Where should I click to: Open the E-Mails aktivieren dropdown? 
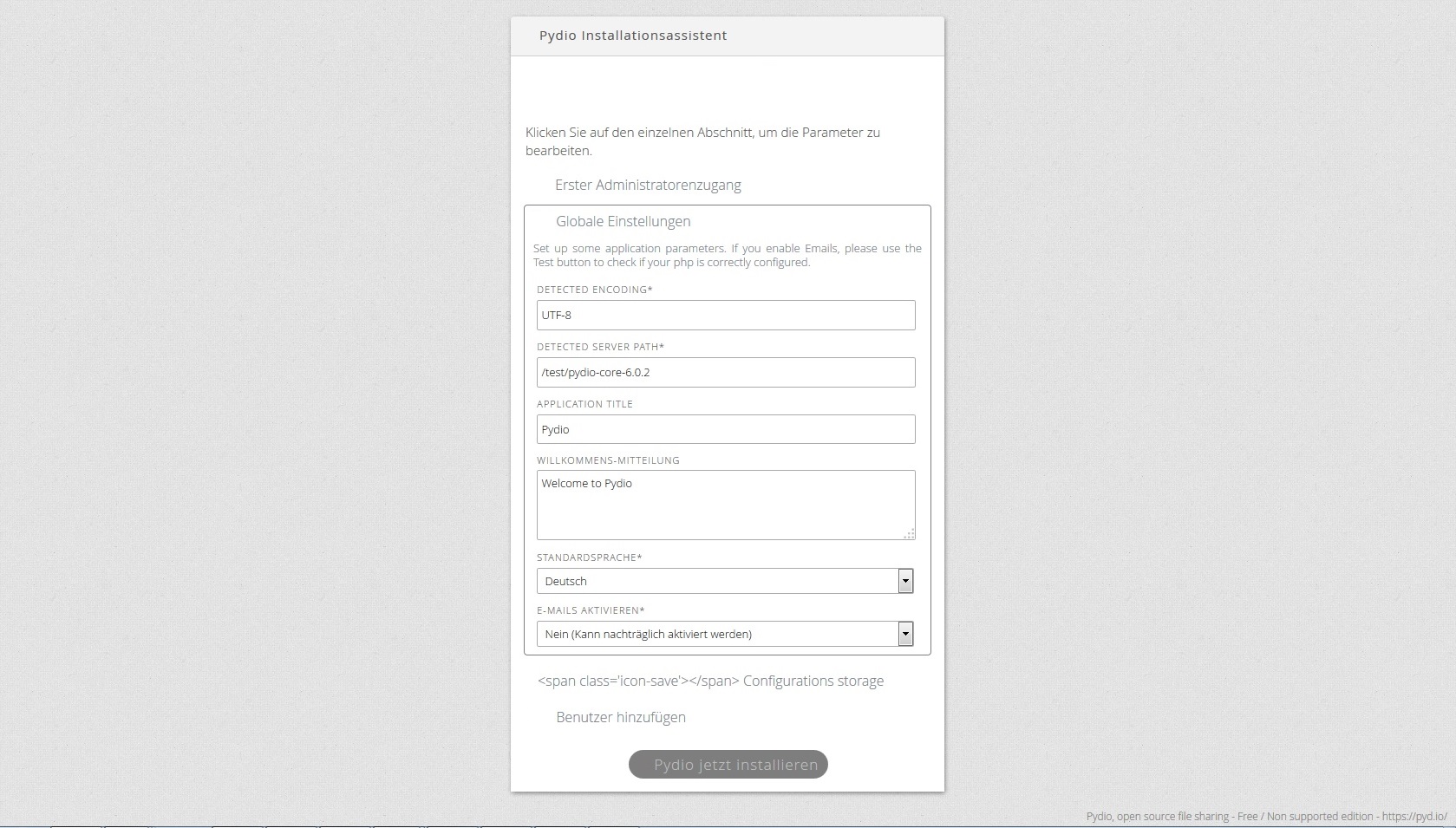725,634
